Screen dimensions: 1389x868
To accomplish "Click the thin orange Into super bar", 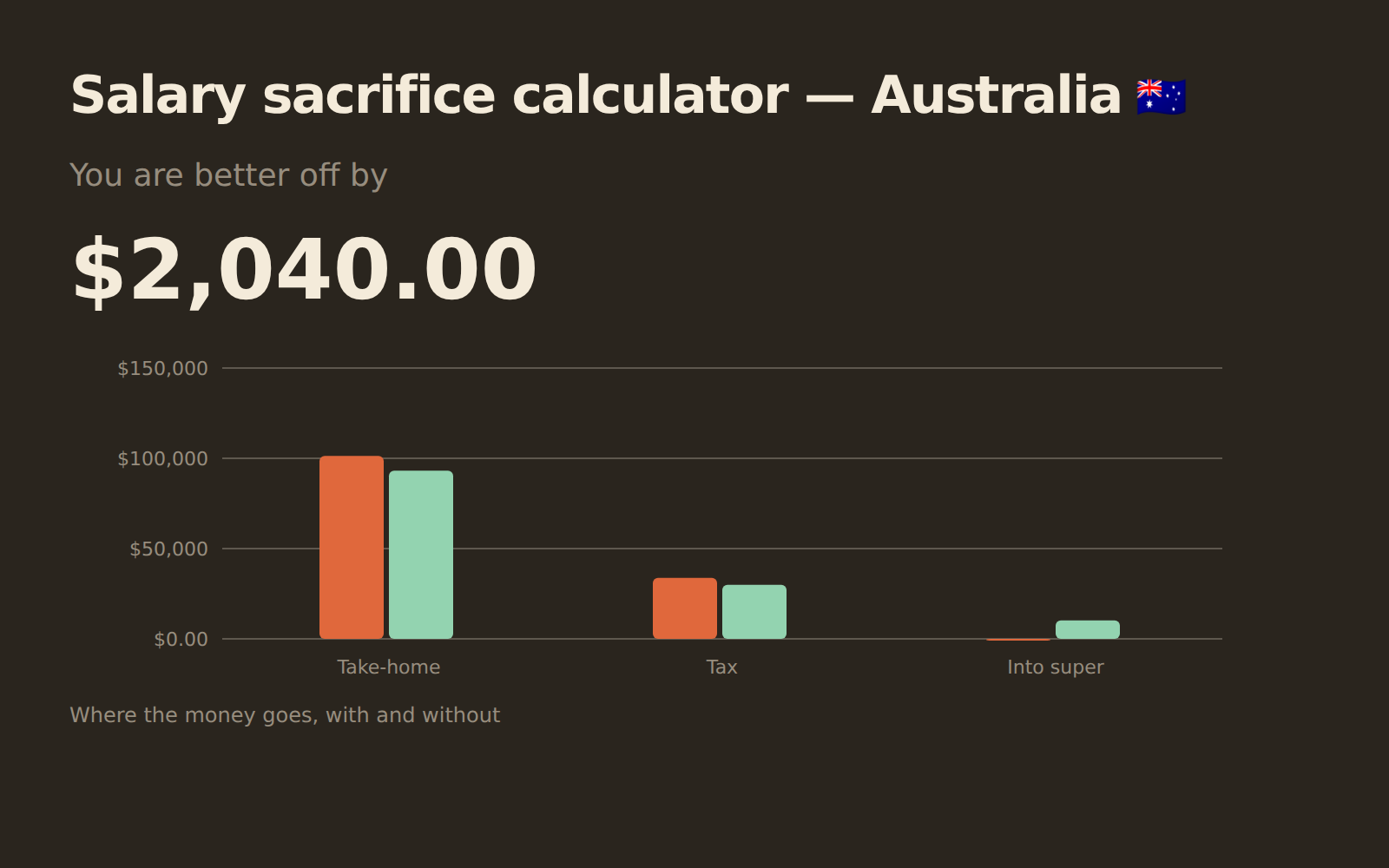I will coord(1018,639).
